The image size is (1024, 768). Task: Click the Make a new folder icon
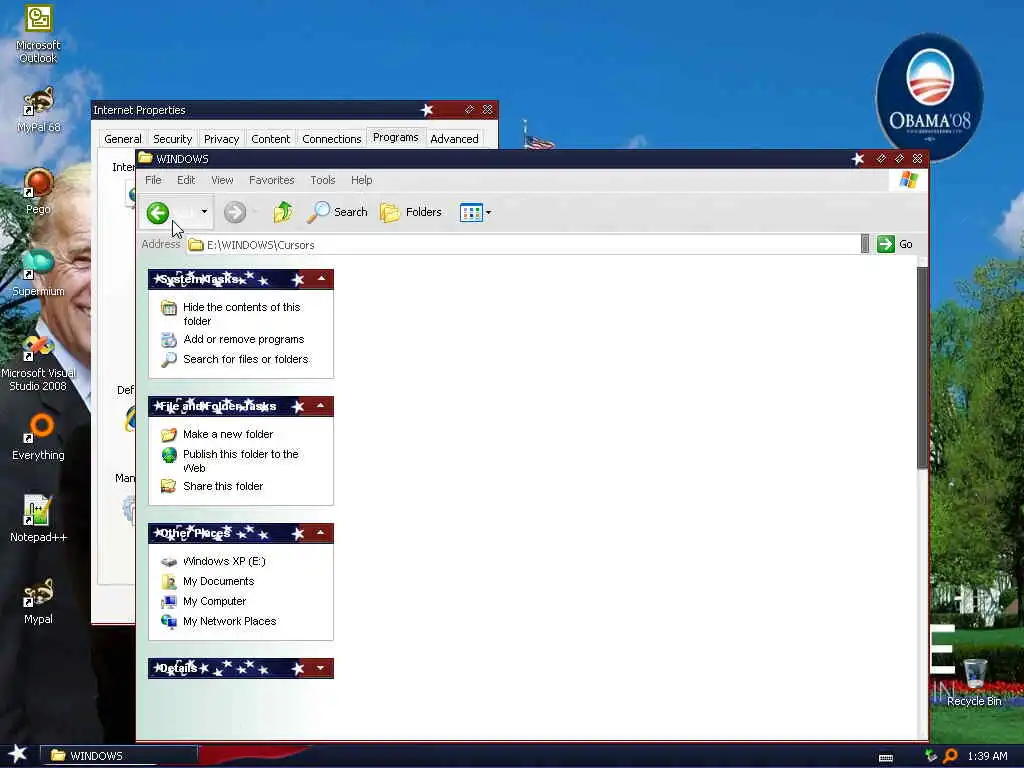pos(168,434)
